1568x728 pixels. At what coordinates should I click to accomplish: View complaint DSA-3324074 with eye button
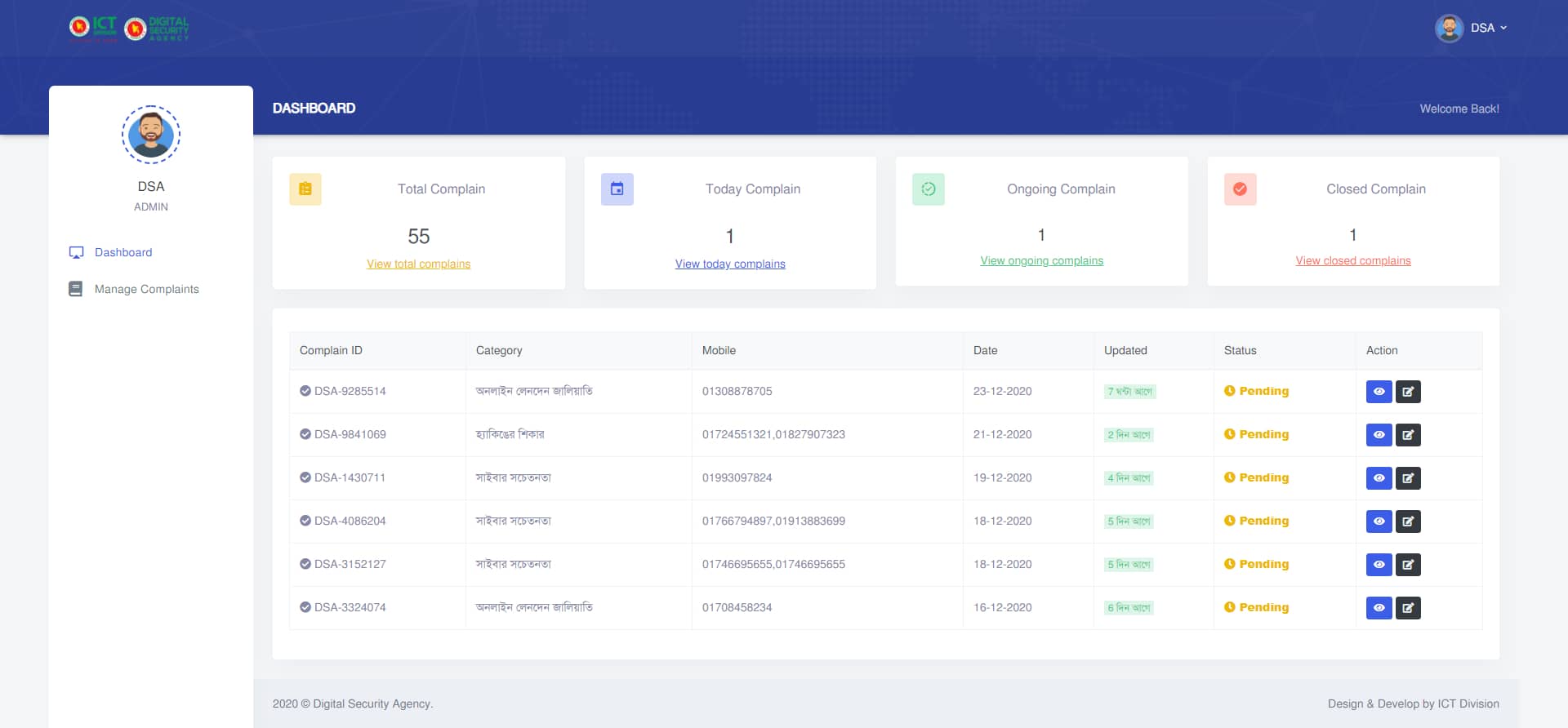pos(1379,608)
